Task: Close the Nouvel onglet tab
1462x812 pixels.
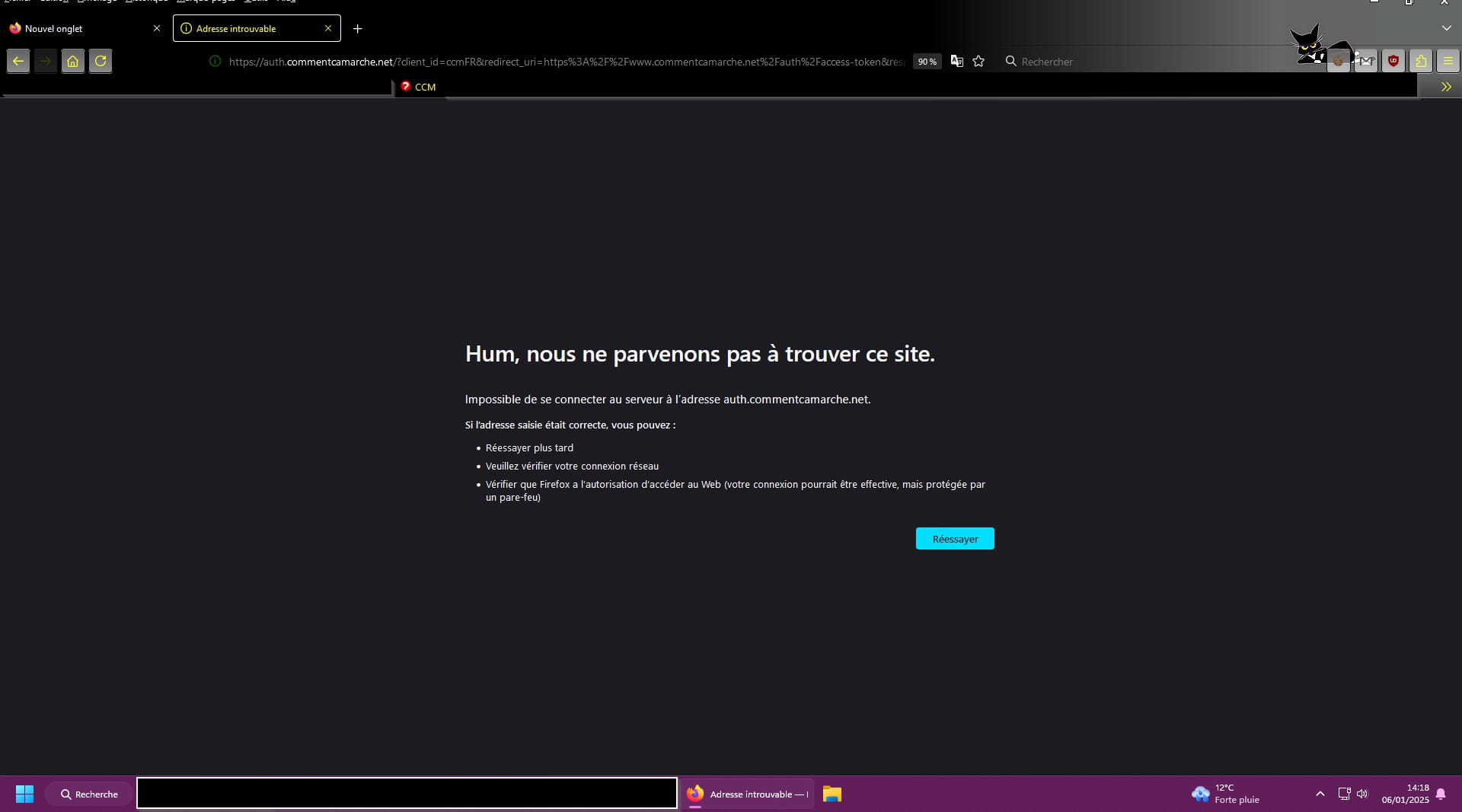Action: coord(157,28)
